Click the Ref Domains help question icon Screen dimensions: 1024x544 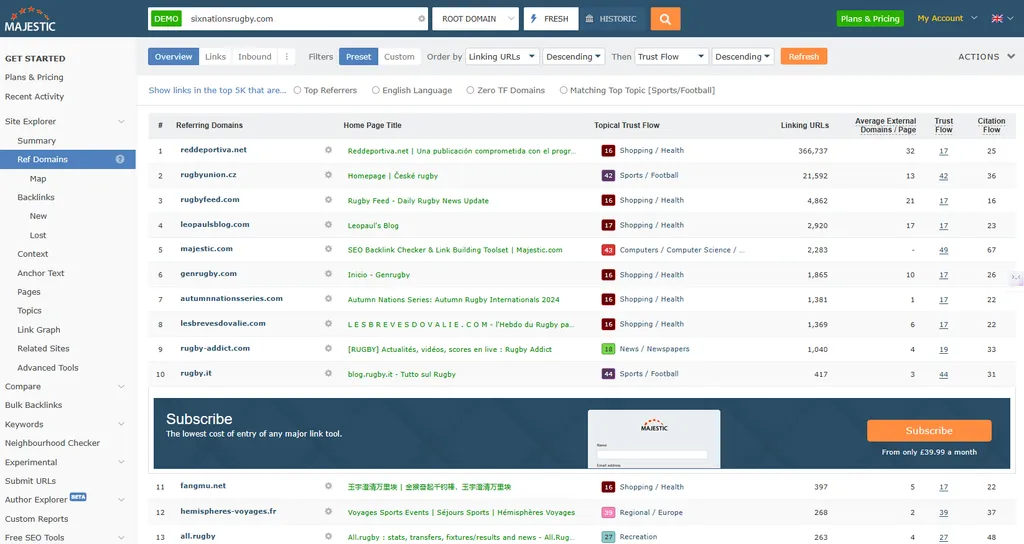(x=120, y=159)
